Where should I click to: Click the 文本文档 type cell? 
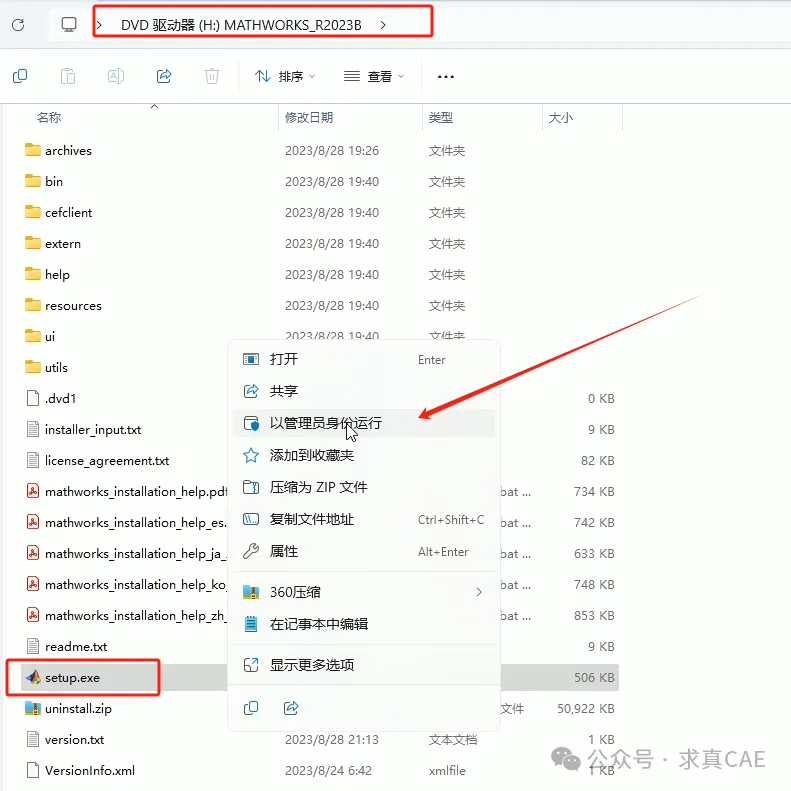pos(453,740)
